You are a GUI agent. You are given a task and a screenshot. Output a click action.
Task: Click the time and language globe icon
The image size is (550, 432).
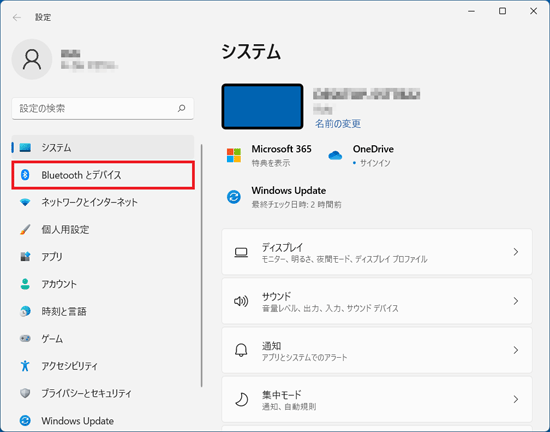[25, 311]
